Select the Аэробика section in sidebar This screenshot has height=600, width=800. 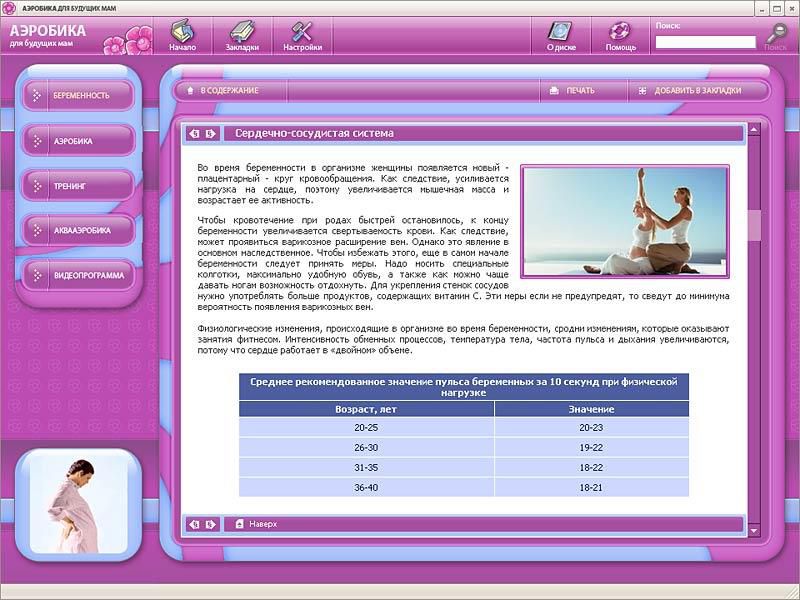(x=78, y=141)
